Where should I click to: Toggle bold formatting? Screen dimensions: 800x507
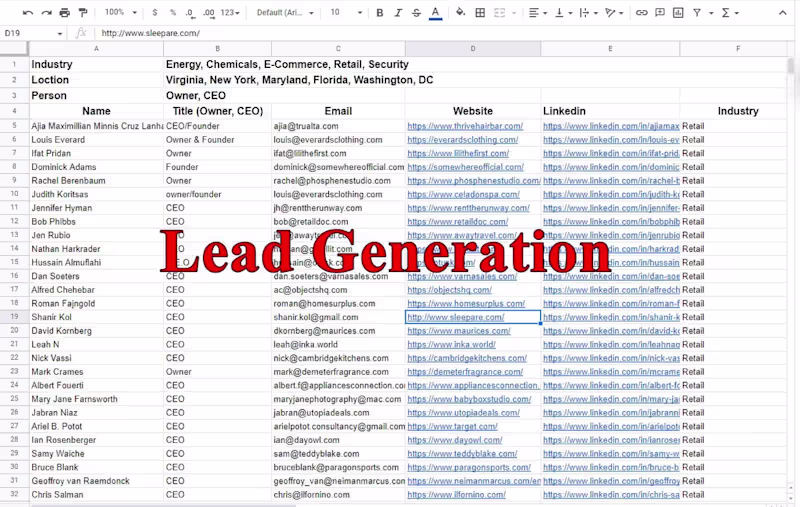coord(380,13)
